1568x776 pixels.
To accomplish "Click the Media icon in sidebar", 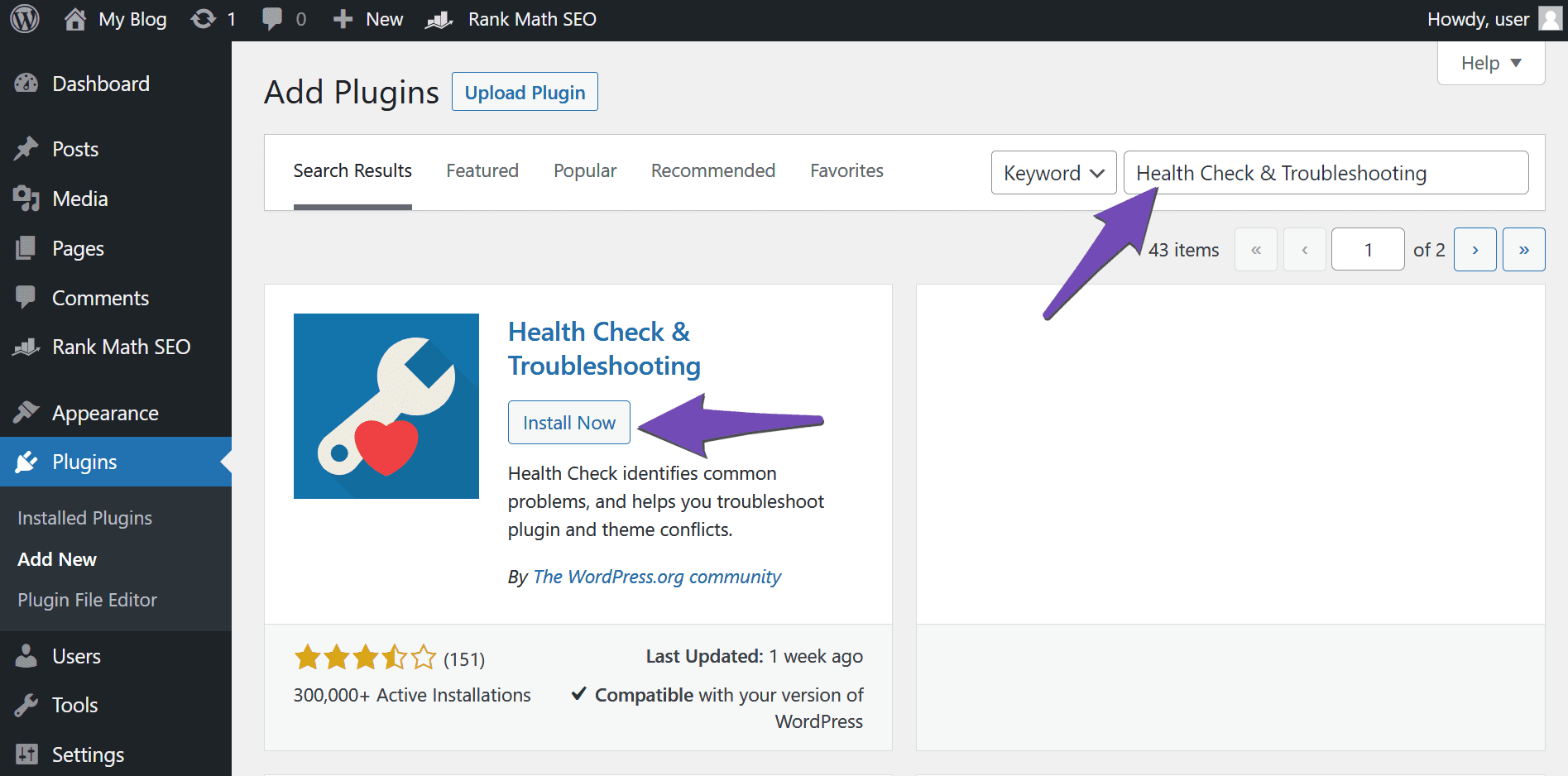I will click(26, 199).
